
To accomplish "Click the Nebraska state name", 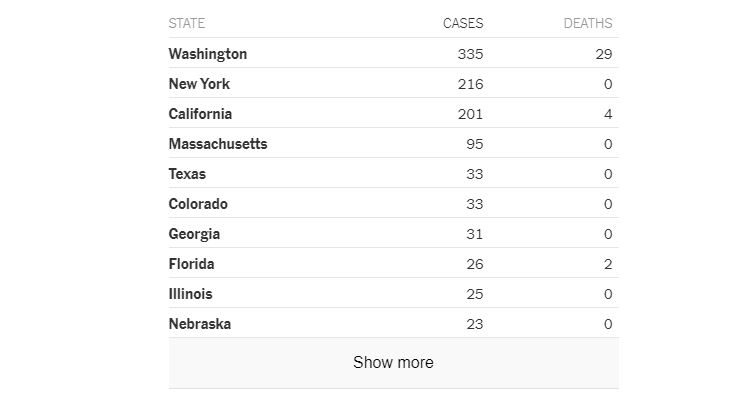I will pyautogui.click(x=200, y=324).
